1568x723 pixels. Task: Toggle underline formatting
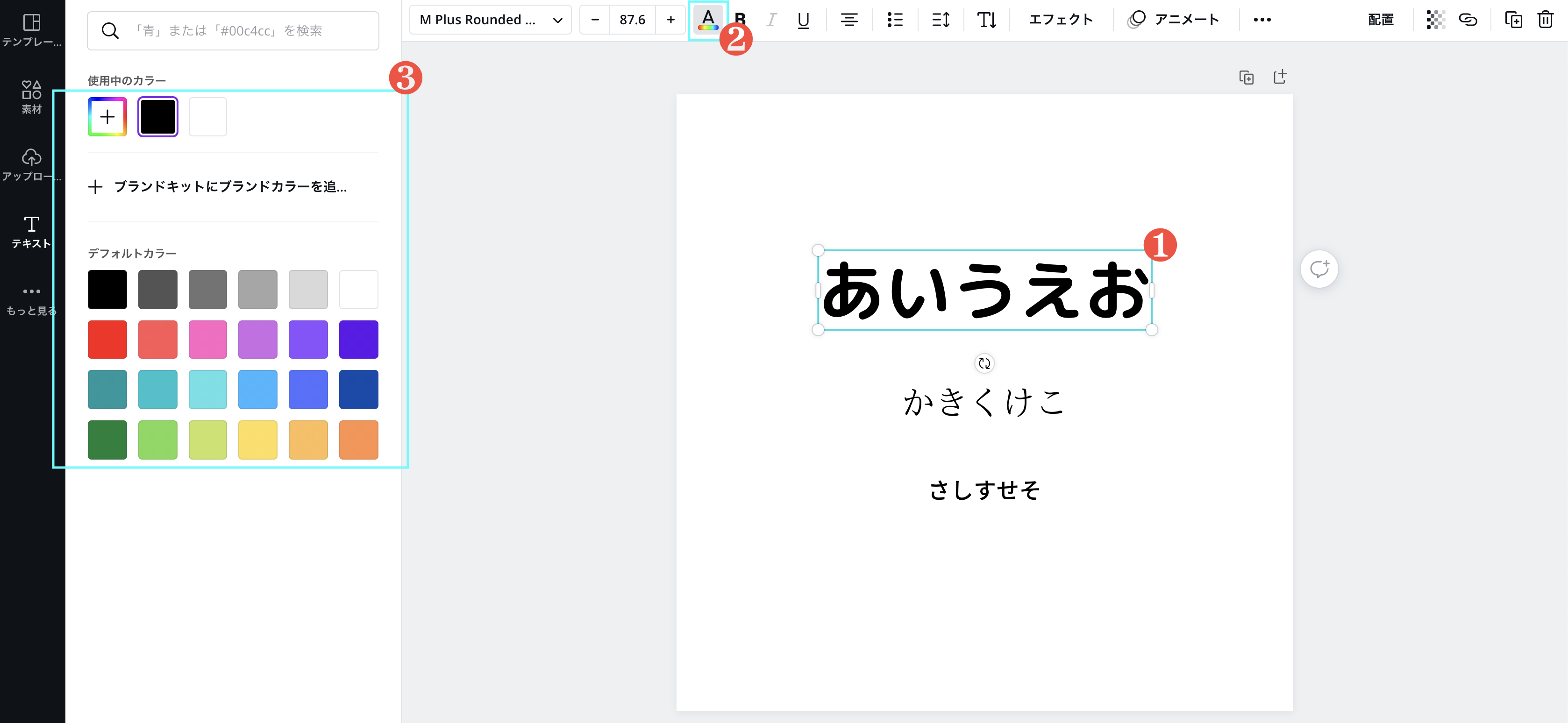[x=803, y=20]
